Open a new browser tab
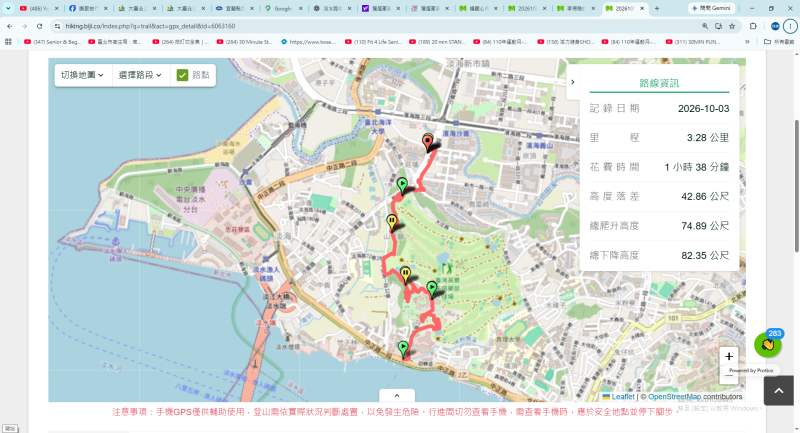The width and height of the screenshot is (800, 433). (657, 8)
